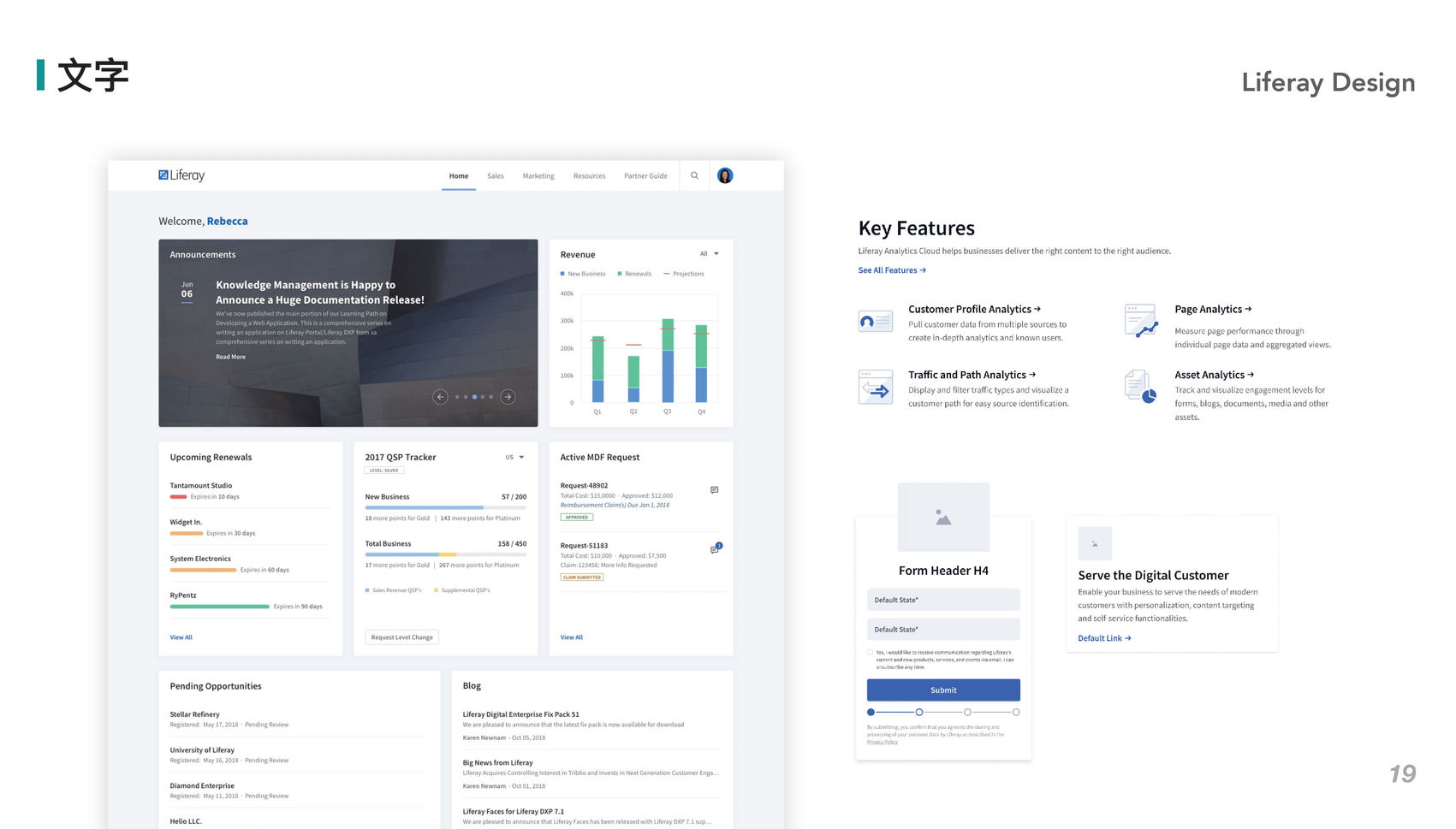1456x829 pixels.
Task: Click the New Business 57 / 200 progress bar
Action: pyautogui.click(x=446, y=507)
